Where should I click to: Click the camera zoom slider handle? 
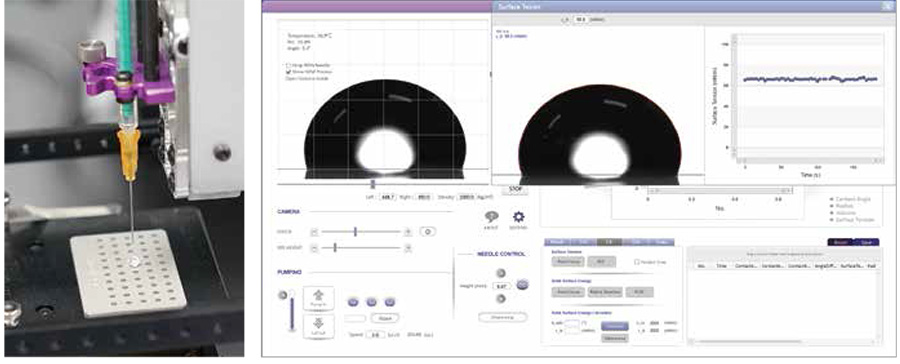coord(355,232)
